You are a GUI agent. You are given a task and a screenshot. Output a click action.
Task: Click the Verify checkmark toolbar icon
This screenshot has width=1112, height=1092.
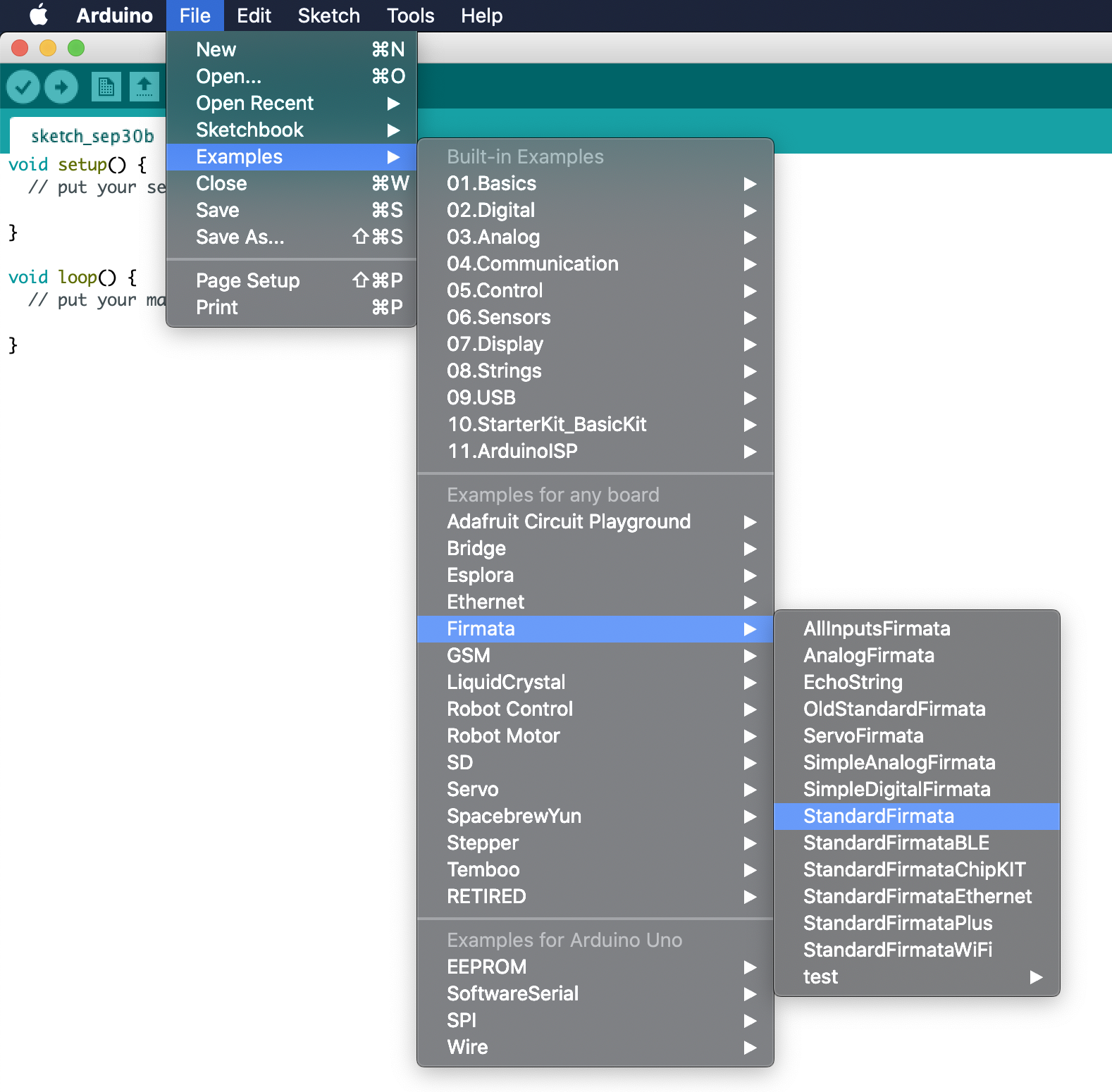23,87
